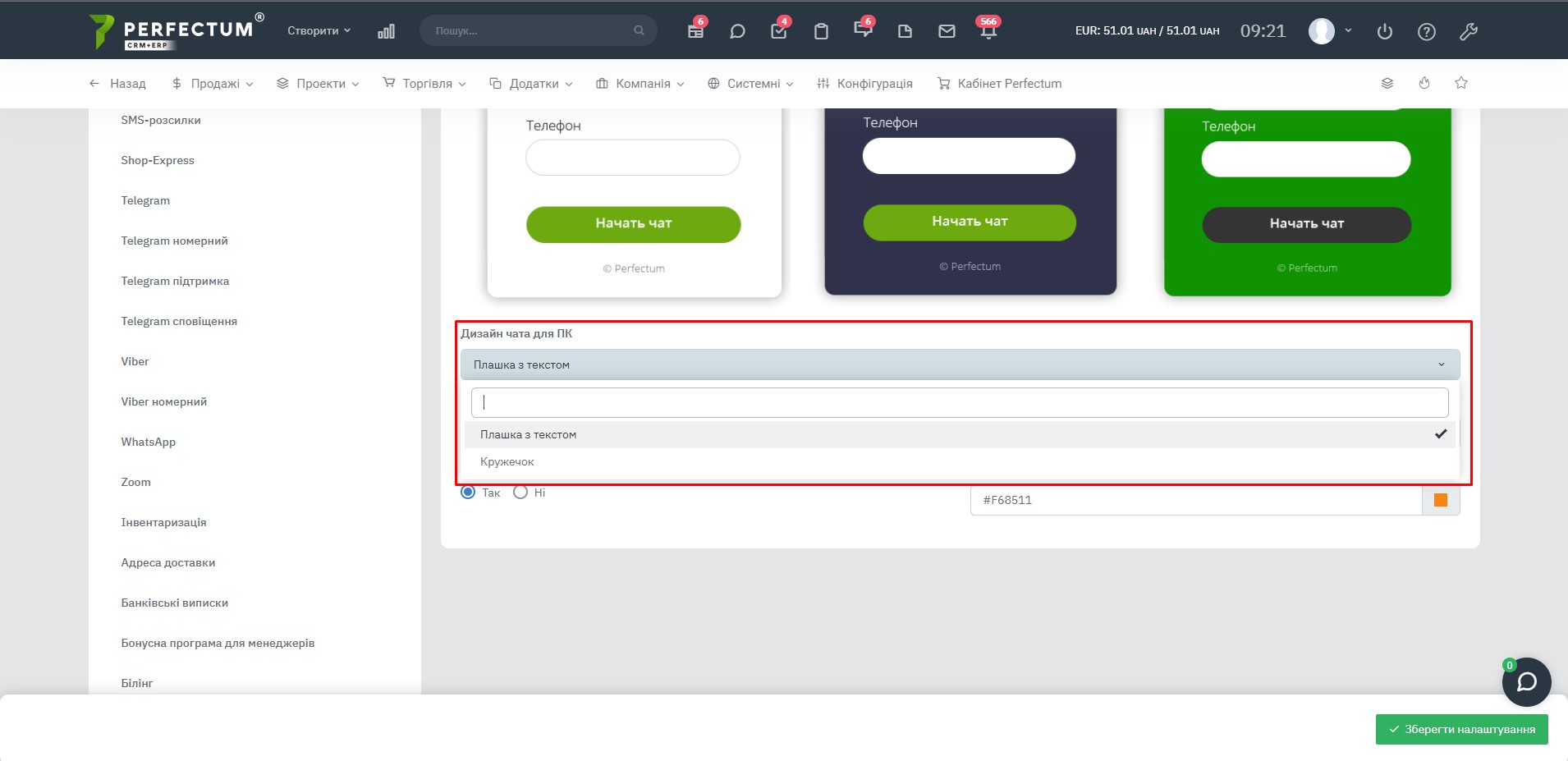The image size is (1568, 761).
Task: Click the dropdown search input field
Action: 959,403
